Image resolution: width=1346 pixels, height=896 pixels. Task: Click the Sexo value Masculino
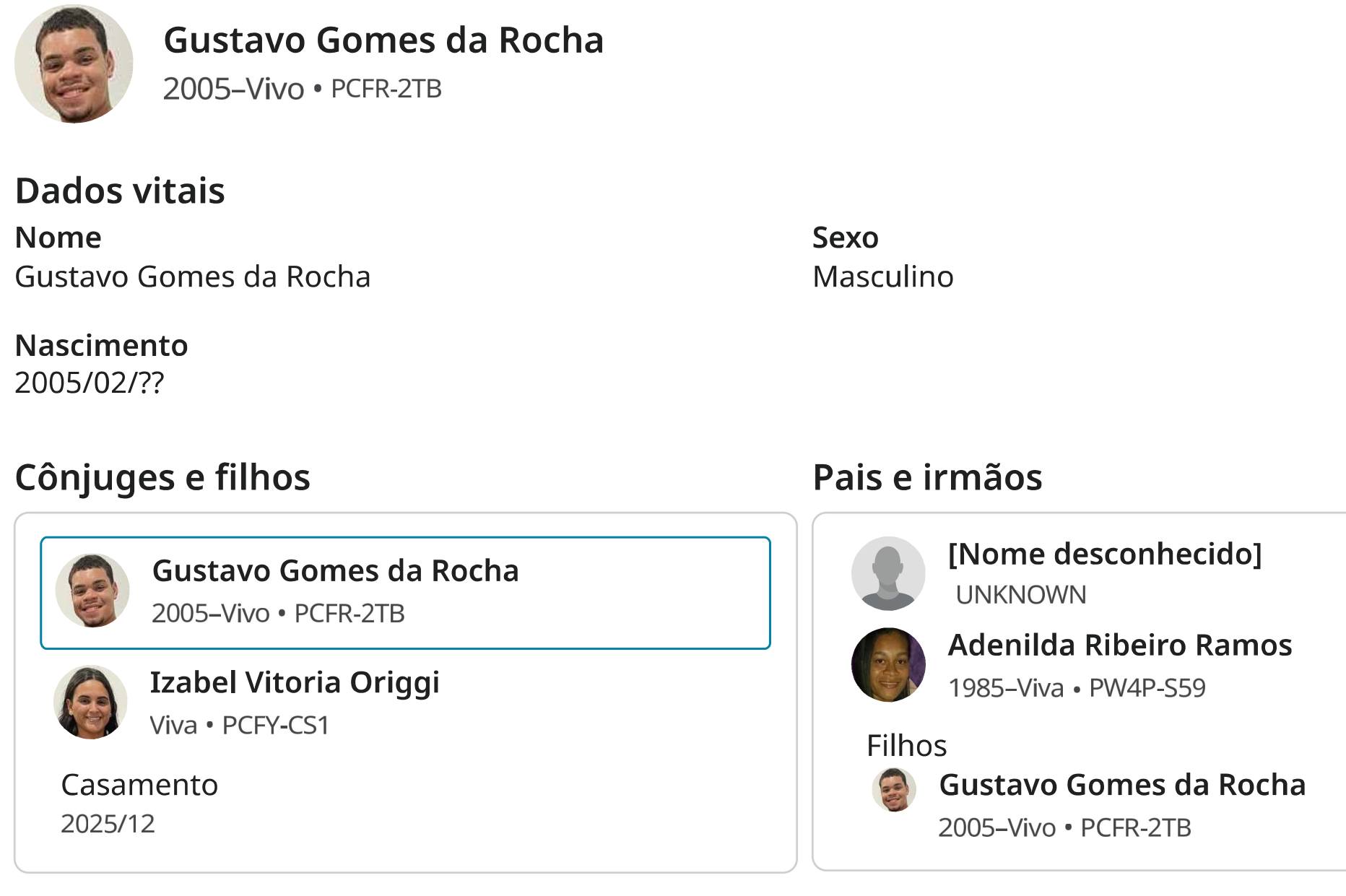[x=882, y=277]
